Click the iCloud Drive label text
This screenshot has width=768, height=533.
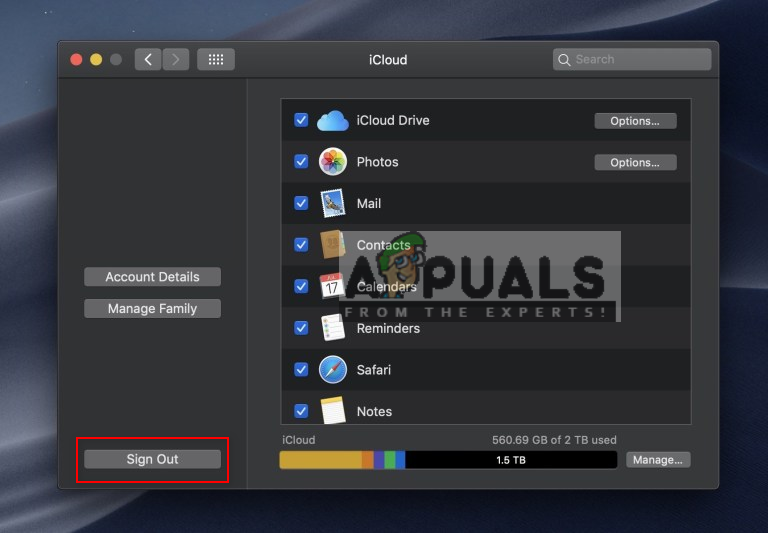(393, 121)
